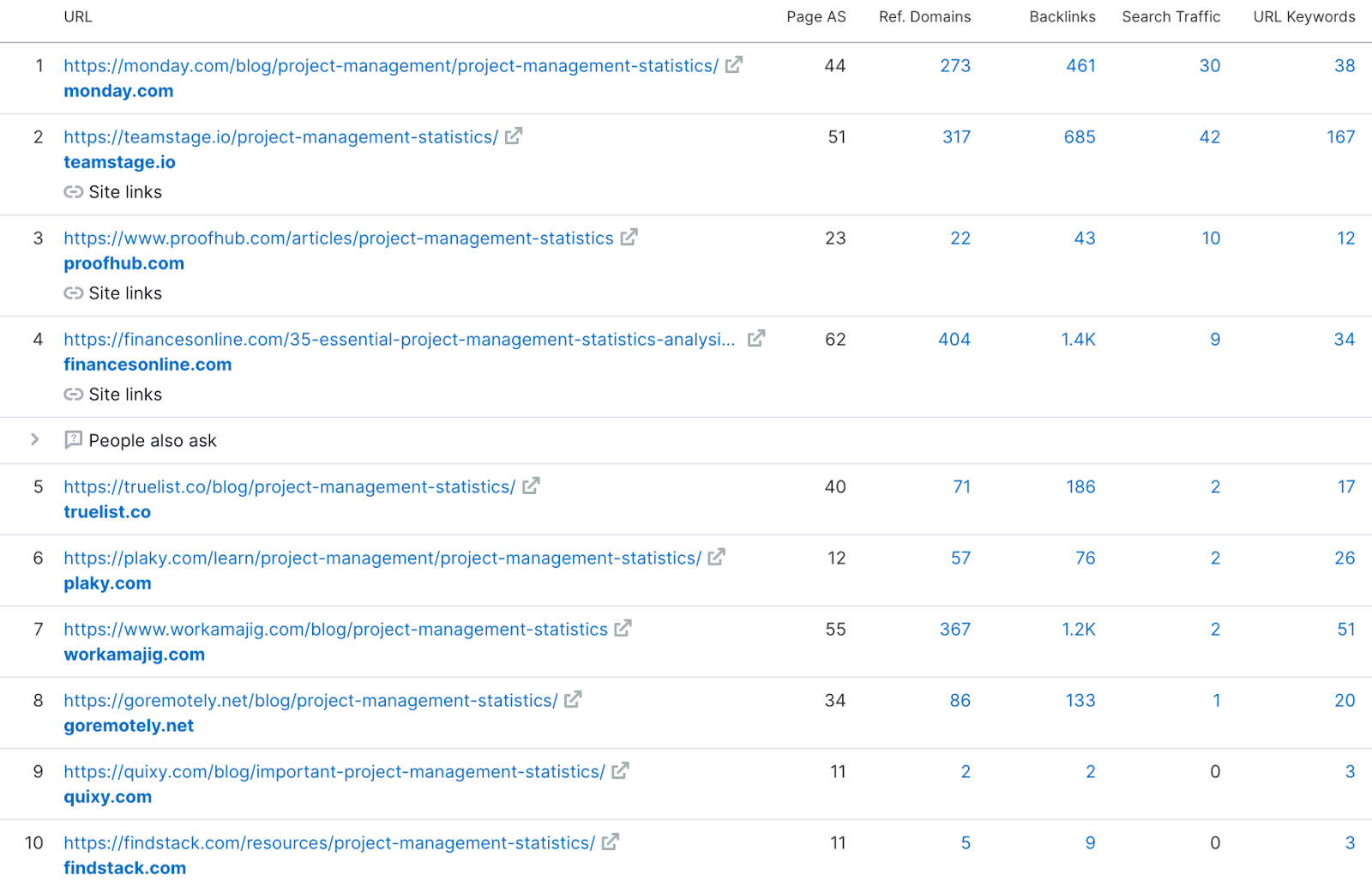Open the quixy.com important statistics URL

[334, 772]
